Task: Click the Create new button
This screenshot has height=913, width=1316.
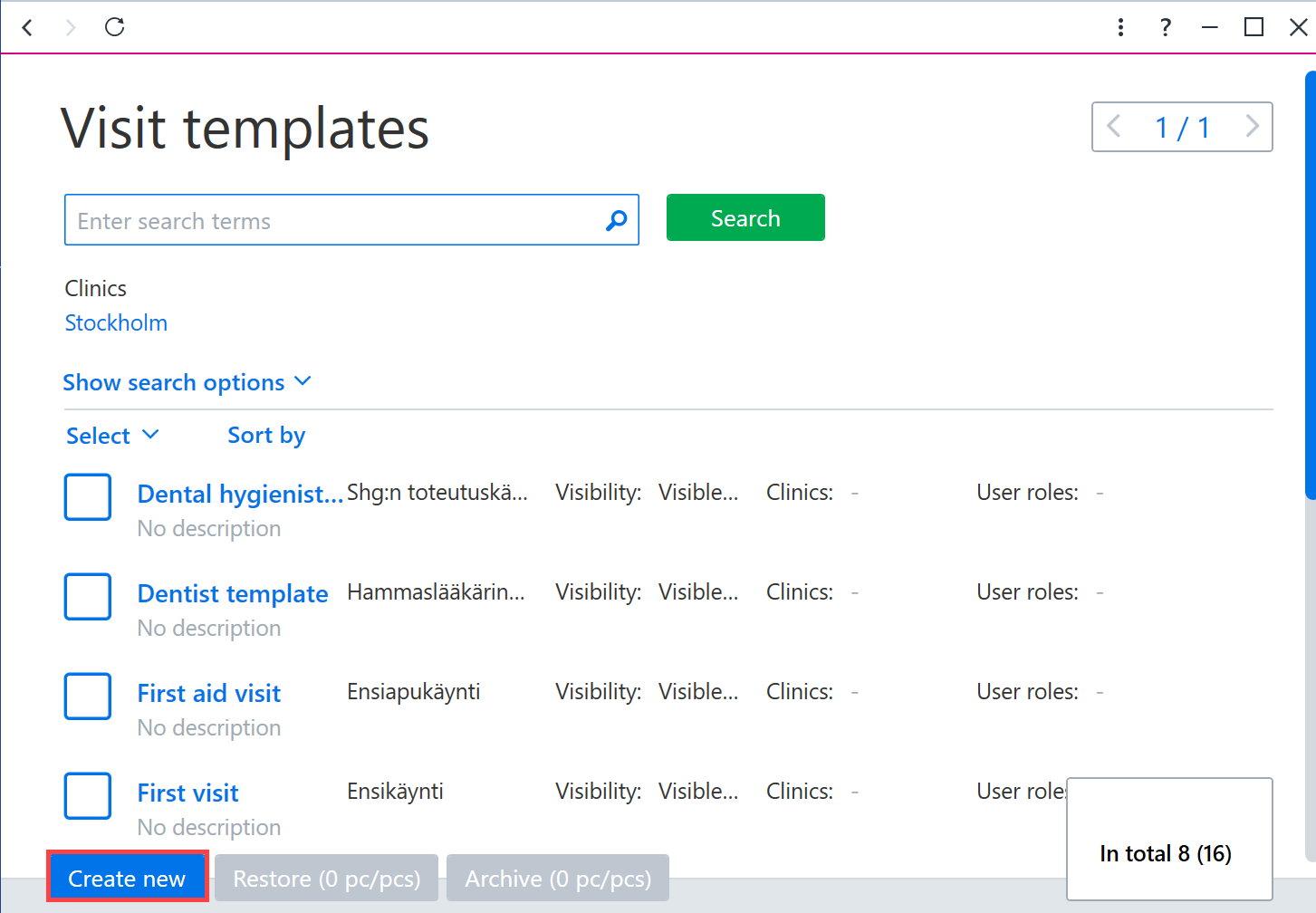Action: click(127, 879)
